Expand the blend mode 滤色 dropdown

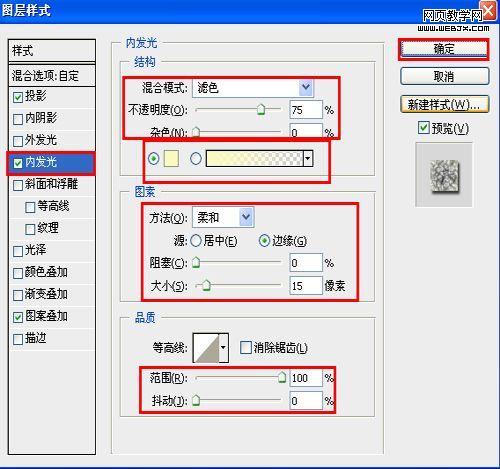(306, 88)
